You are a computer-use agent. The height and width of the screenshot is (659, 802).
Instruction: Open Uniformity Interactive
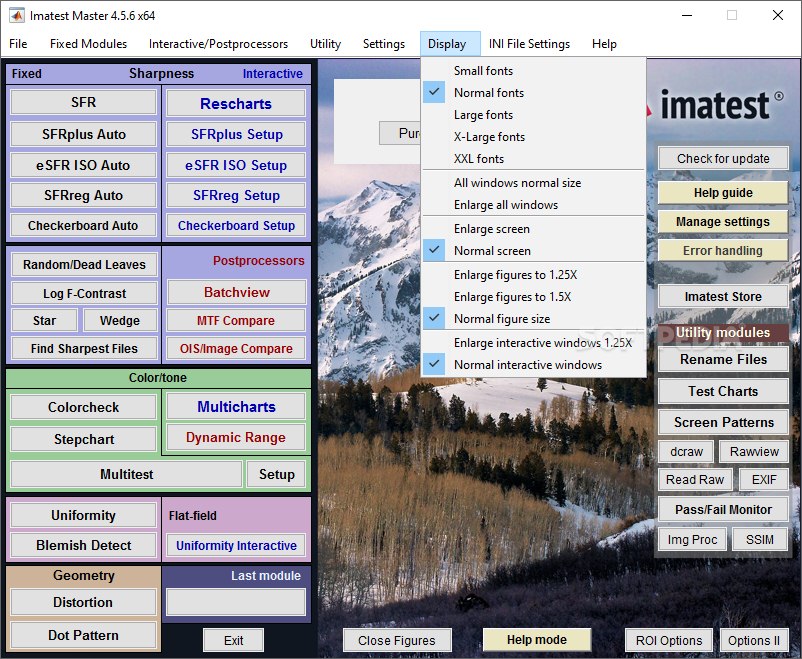(x=236, y=545)
